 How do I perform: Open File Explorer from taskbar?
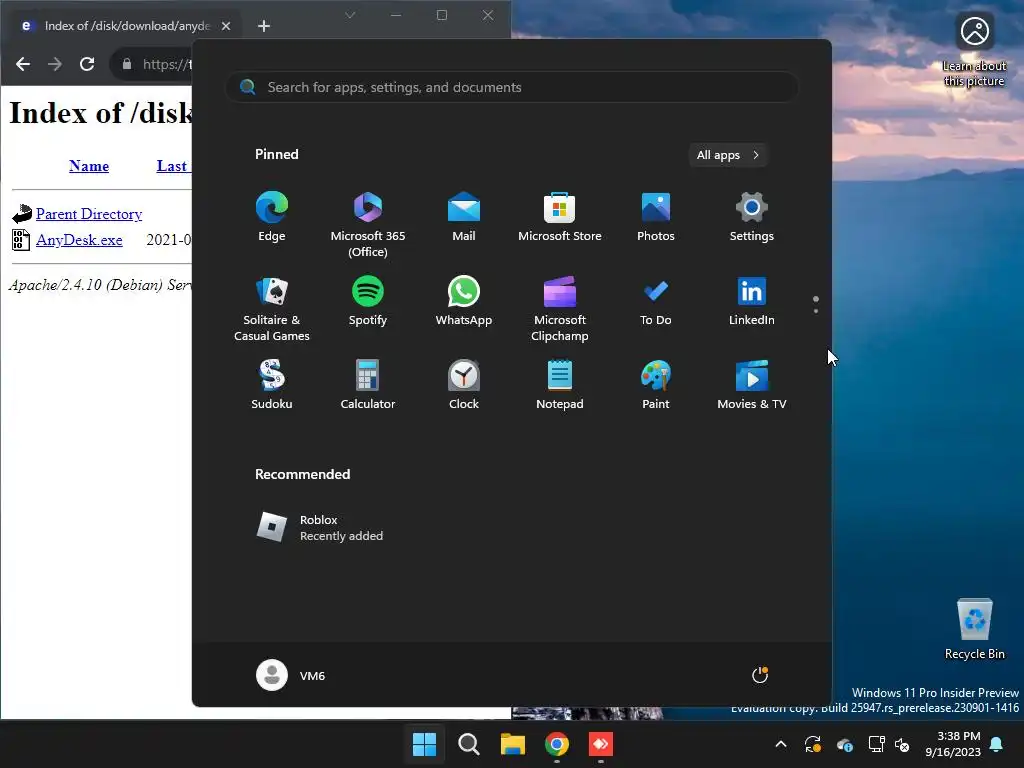coord(513,744)
